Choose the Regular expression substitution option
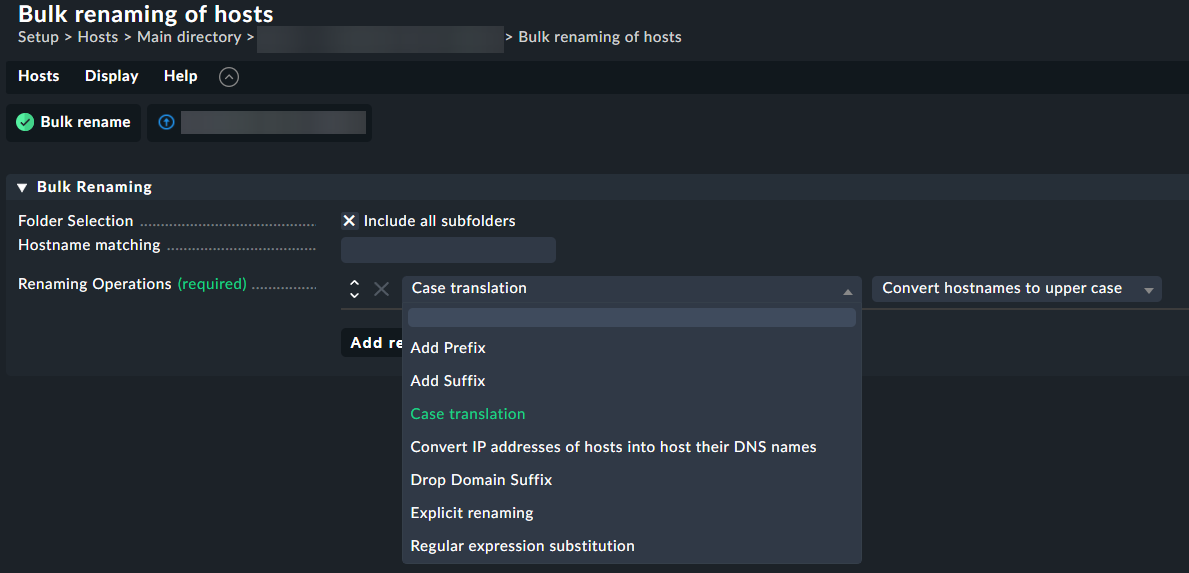 [522, 546]
